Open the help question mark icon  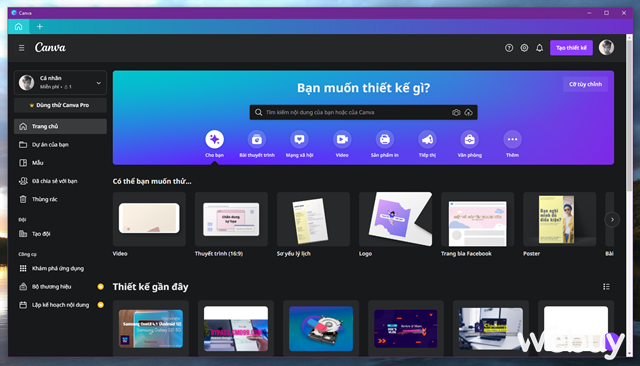coord(509,48)
